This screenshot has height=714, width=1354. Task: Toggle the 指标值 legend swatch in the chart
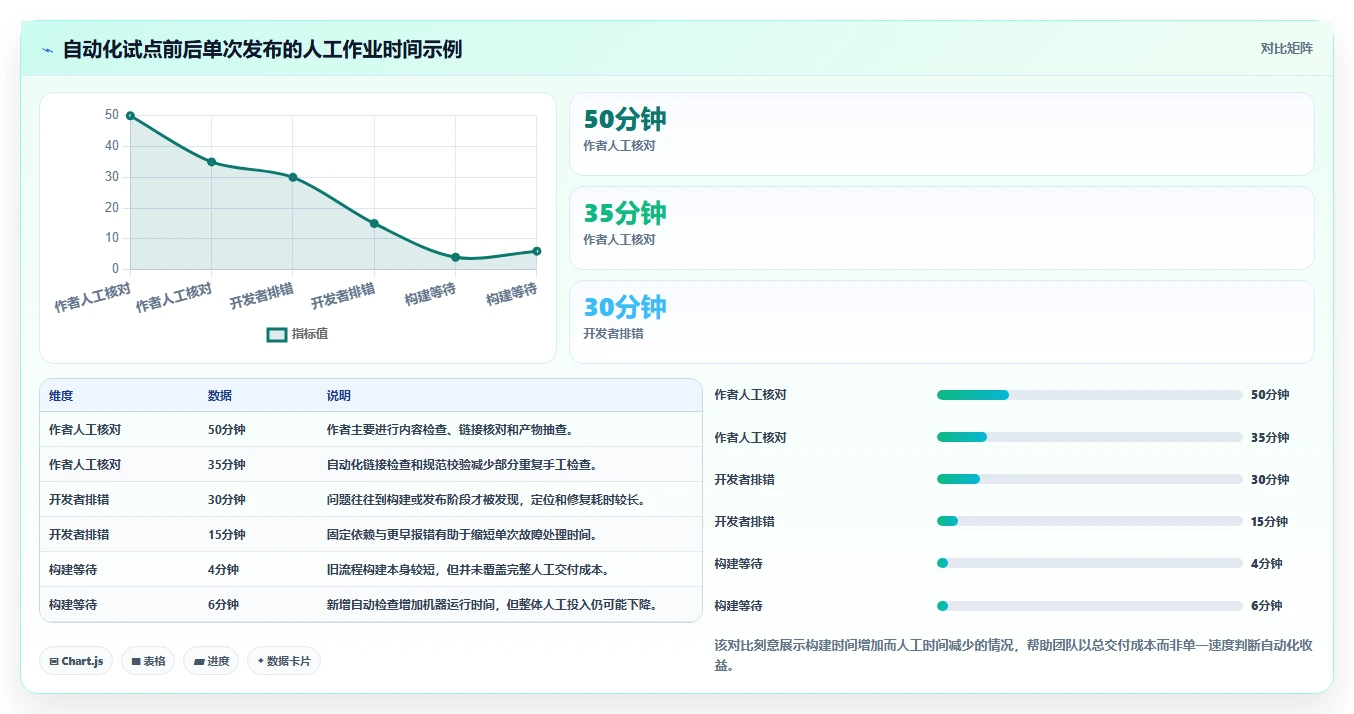tap(277, 334)
